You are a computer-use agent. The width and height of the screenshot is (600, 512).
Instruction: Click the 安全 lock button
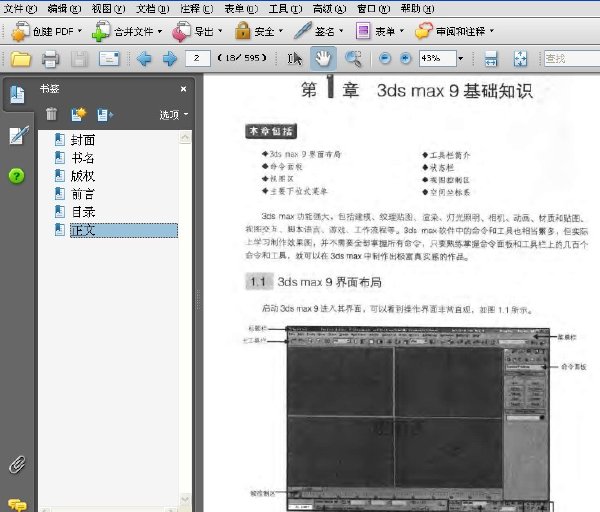click(254, 31)
